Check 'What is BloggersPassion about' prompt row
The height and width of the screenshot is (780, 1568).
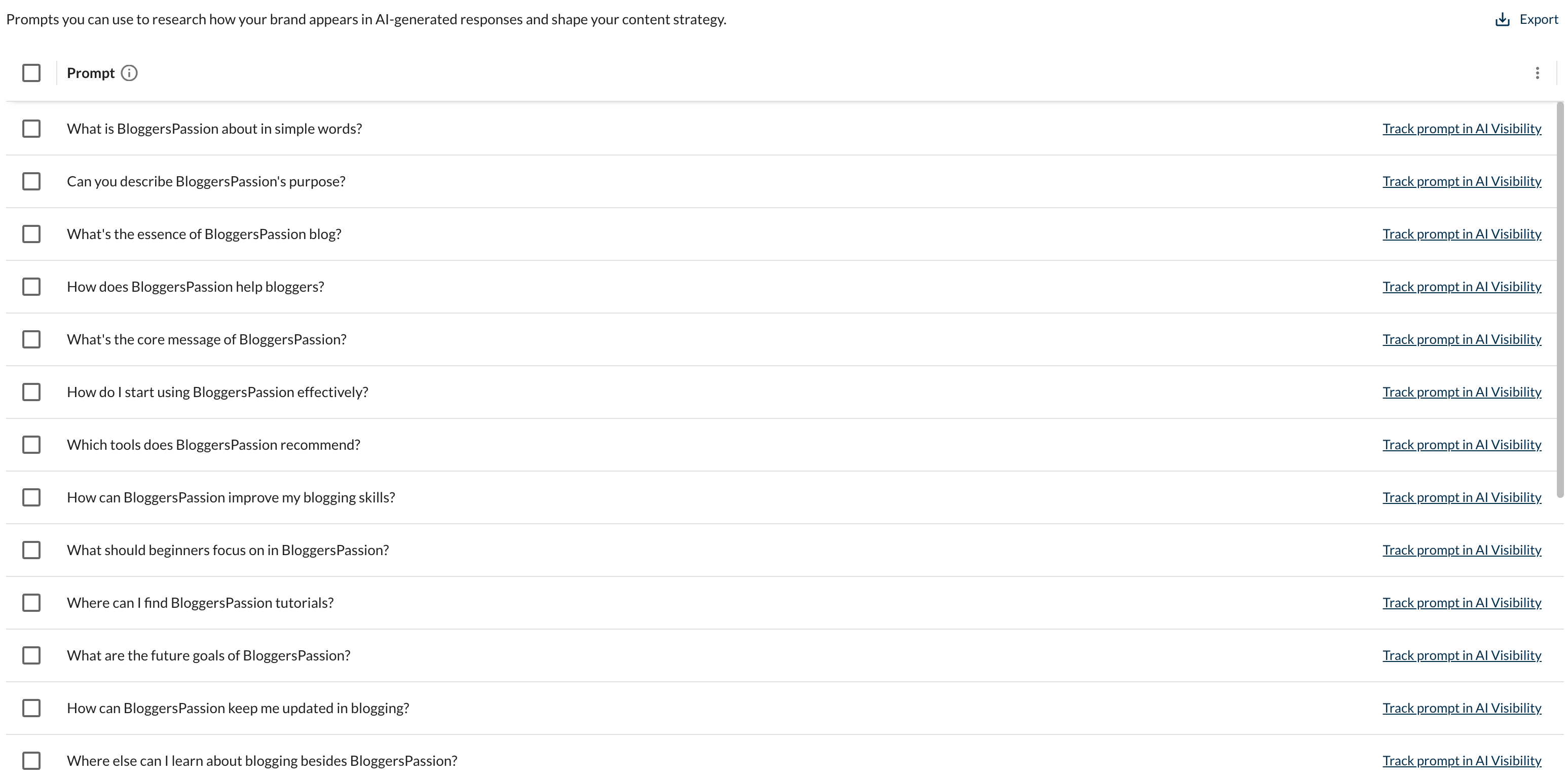[31, 128]
